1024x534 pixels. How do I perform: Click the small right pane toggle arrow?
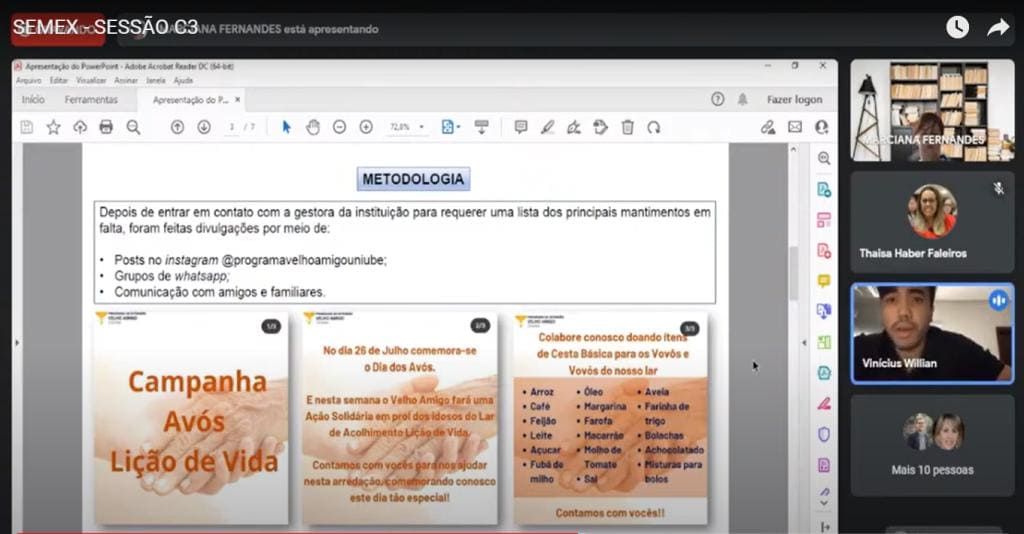click(x=804, y=343)
